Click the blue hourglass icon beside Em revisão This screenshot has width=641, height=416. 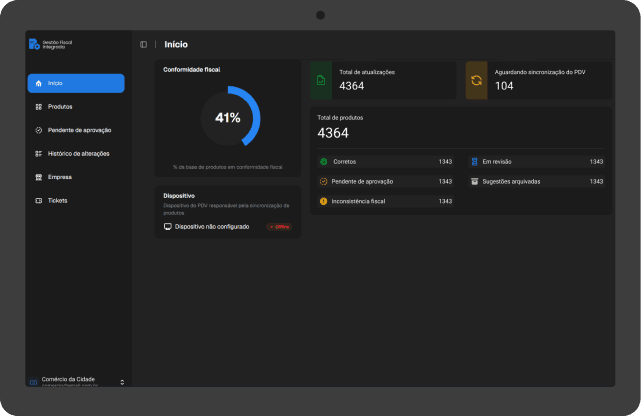coord(474,162)
